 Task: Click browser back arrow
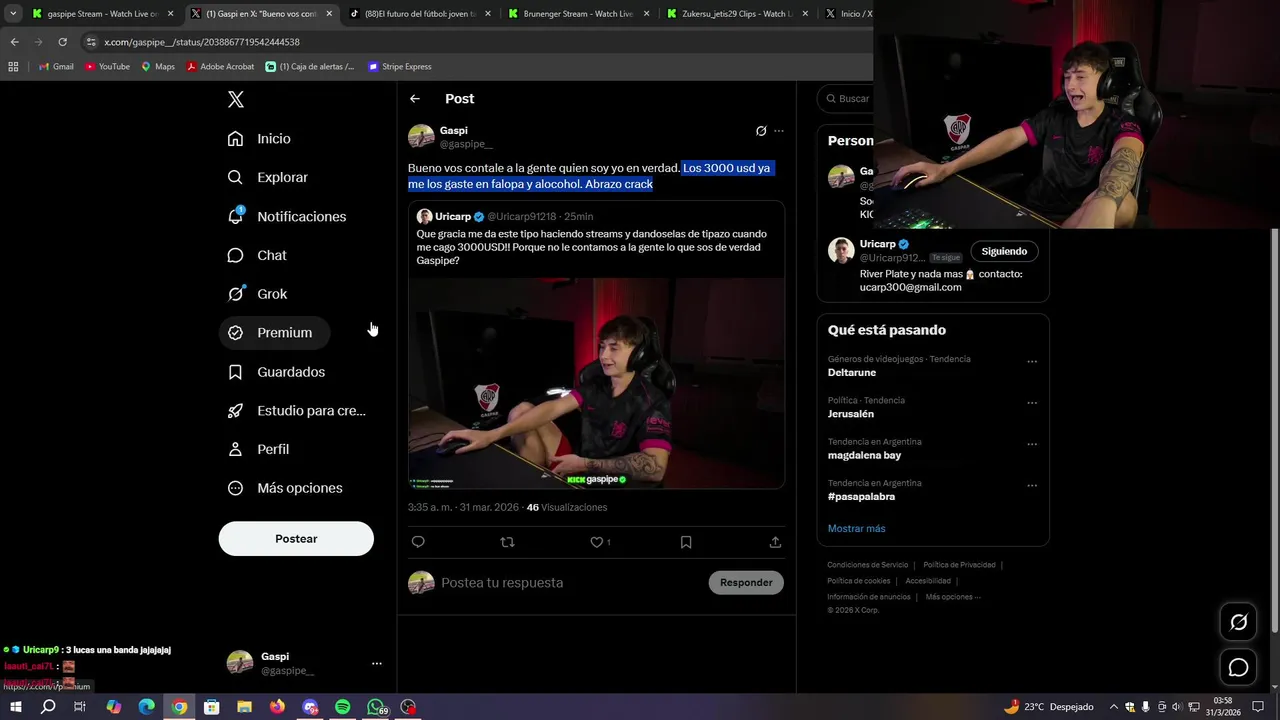(x=14, y=42)
